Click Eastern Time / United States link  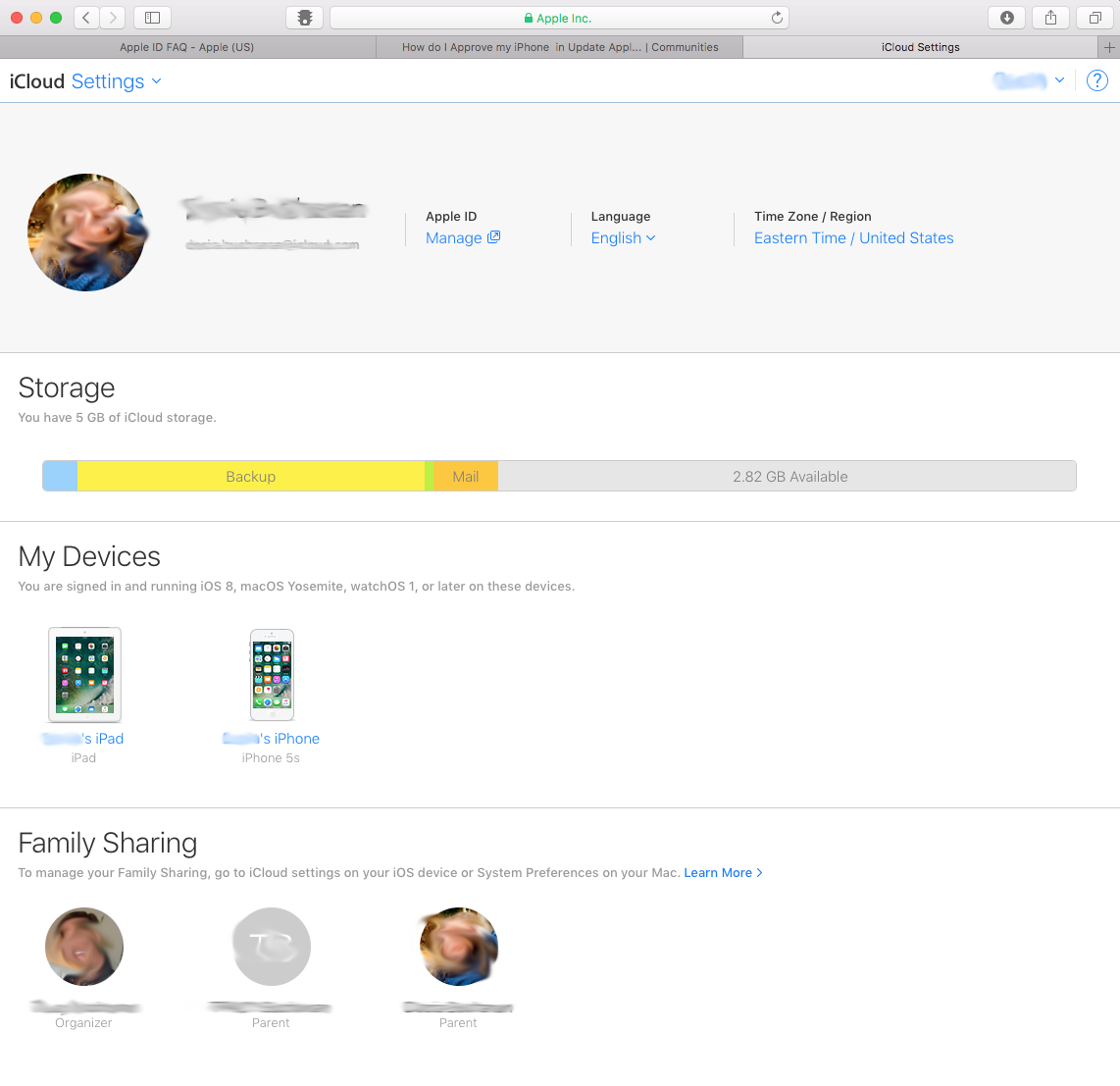click(x=853, y=238)
